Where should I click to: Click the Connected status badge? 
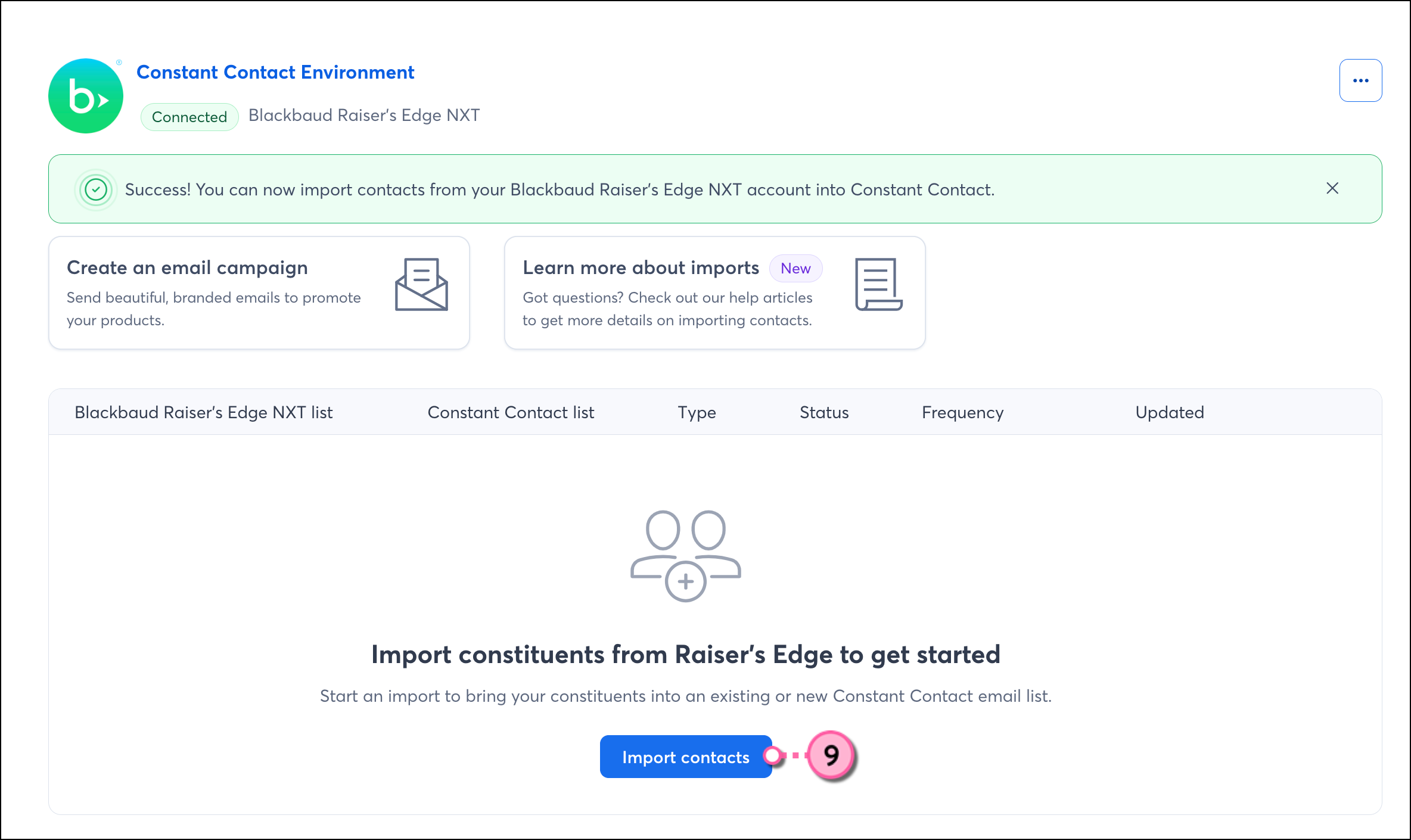[x=189, y=117]
